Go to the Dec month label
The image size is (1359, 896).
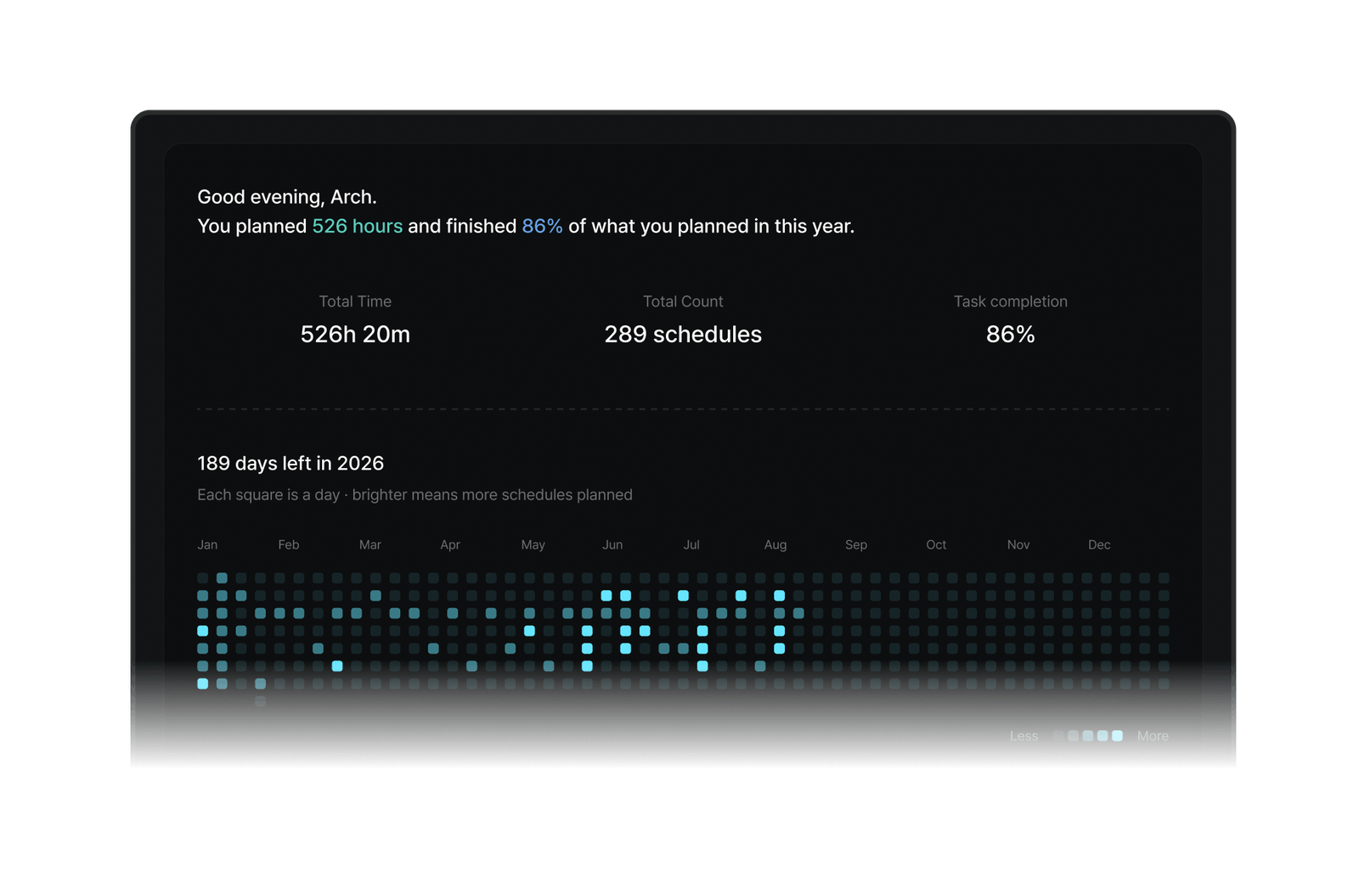pyautogui.click(x=1099, y=544)
